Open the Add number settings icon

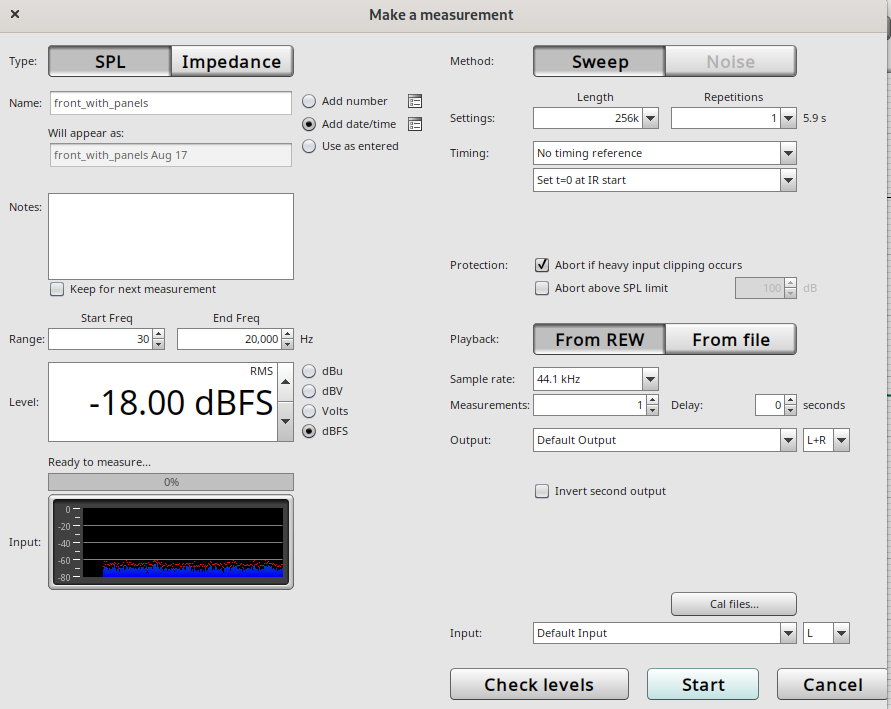tap(415, 101)
